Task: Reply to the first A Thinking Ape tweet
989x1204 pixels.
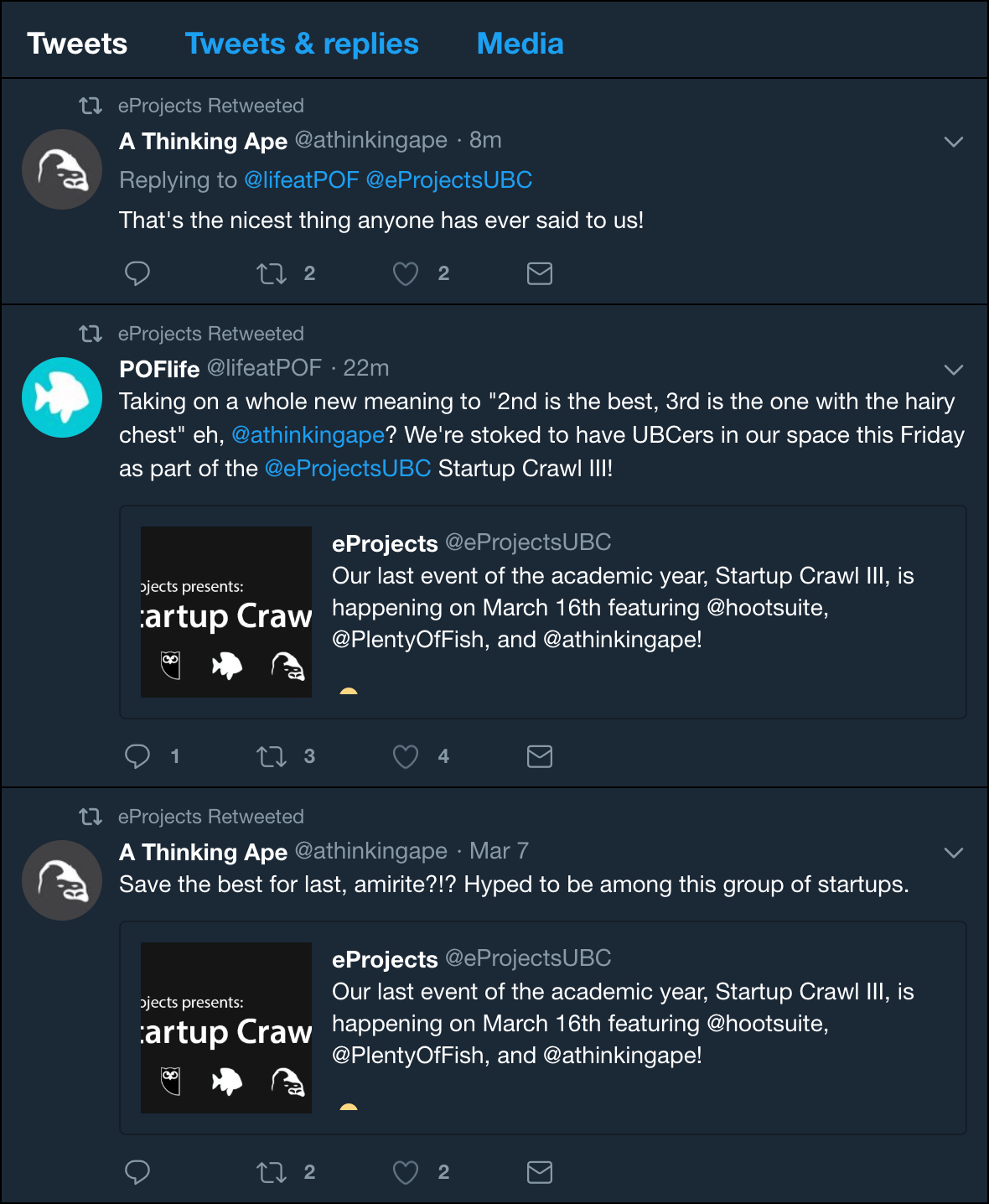Action: (x=137, y=273)
